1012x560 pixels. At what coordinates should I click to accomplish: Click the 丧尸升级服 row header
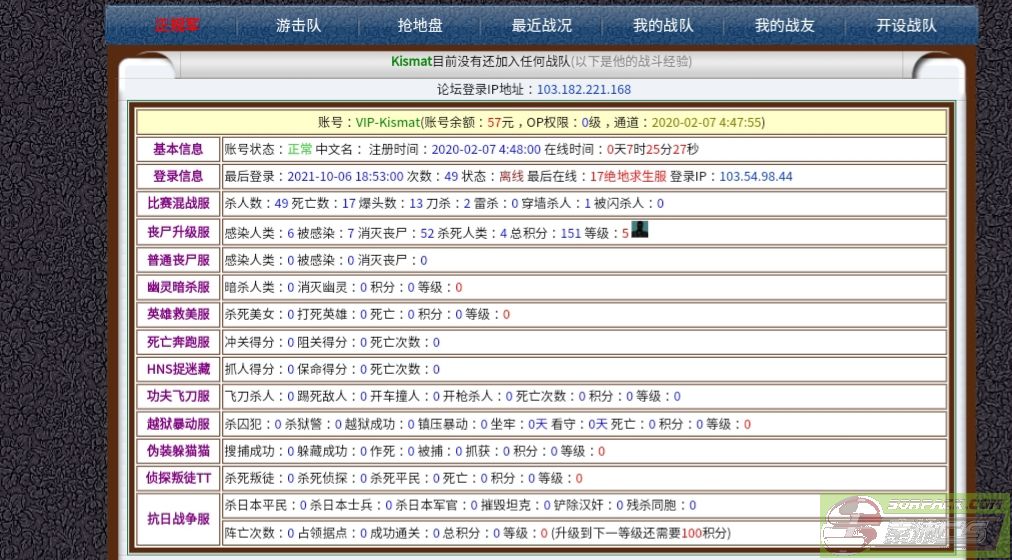(x=178, y=232)
